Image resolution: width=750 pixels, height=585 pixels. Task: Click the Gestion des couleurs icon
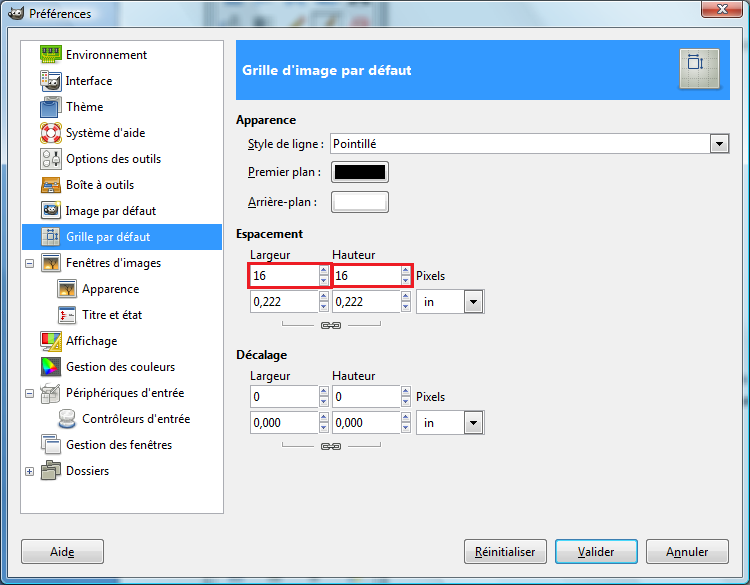pyautogui.click(x=51, y=367)
